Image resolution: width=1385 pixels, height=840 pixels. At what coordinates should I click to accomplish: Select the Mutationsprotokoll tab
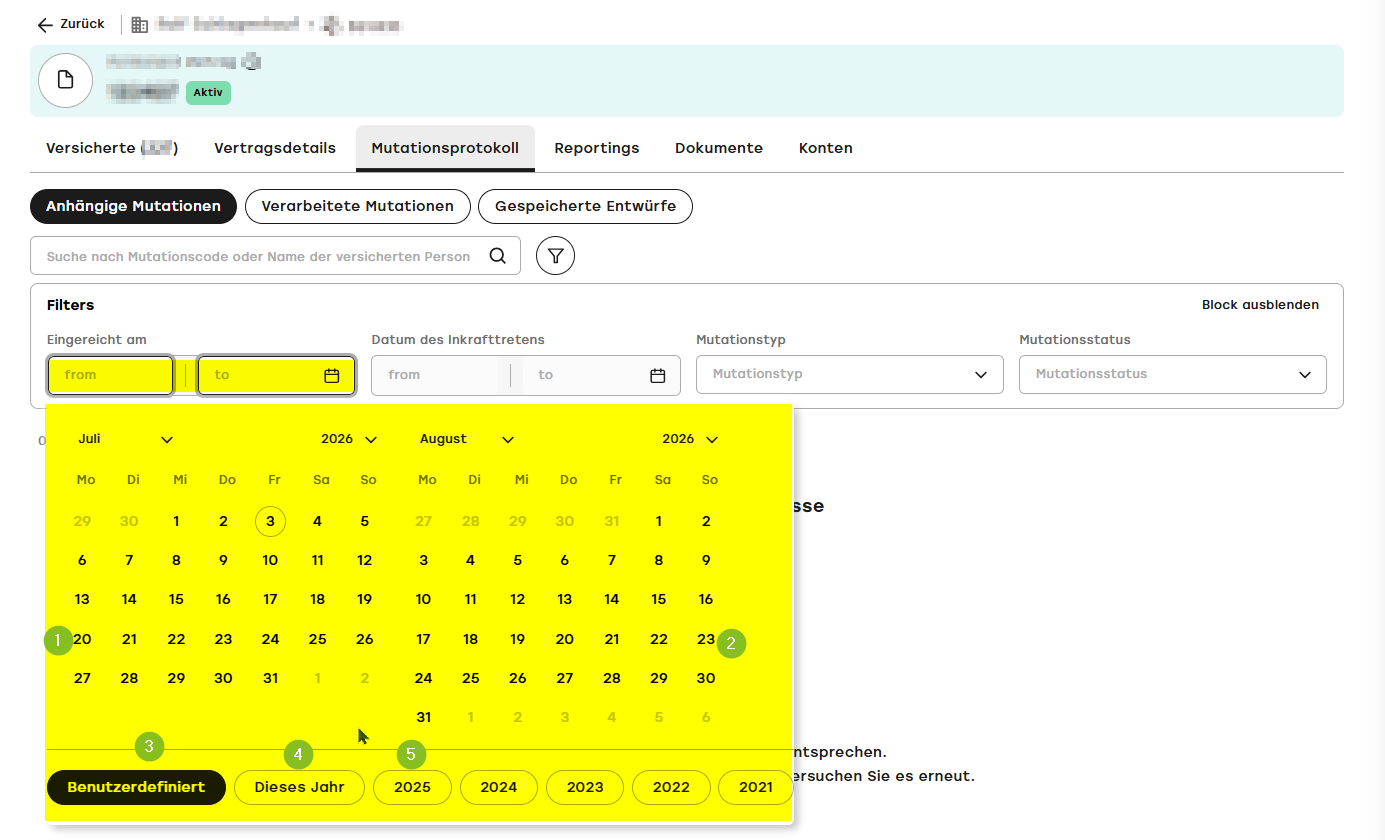[445, 148]
